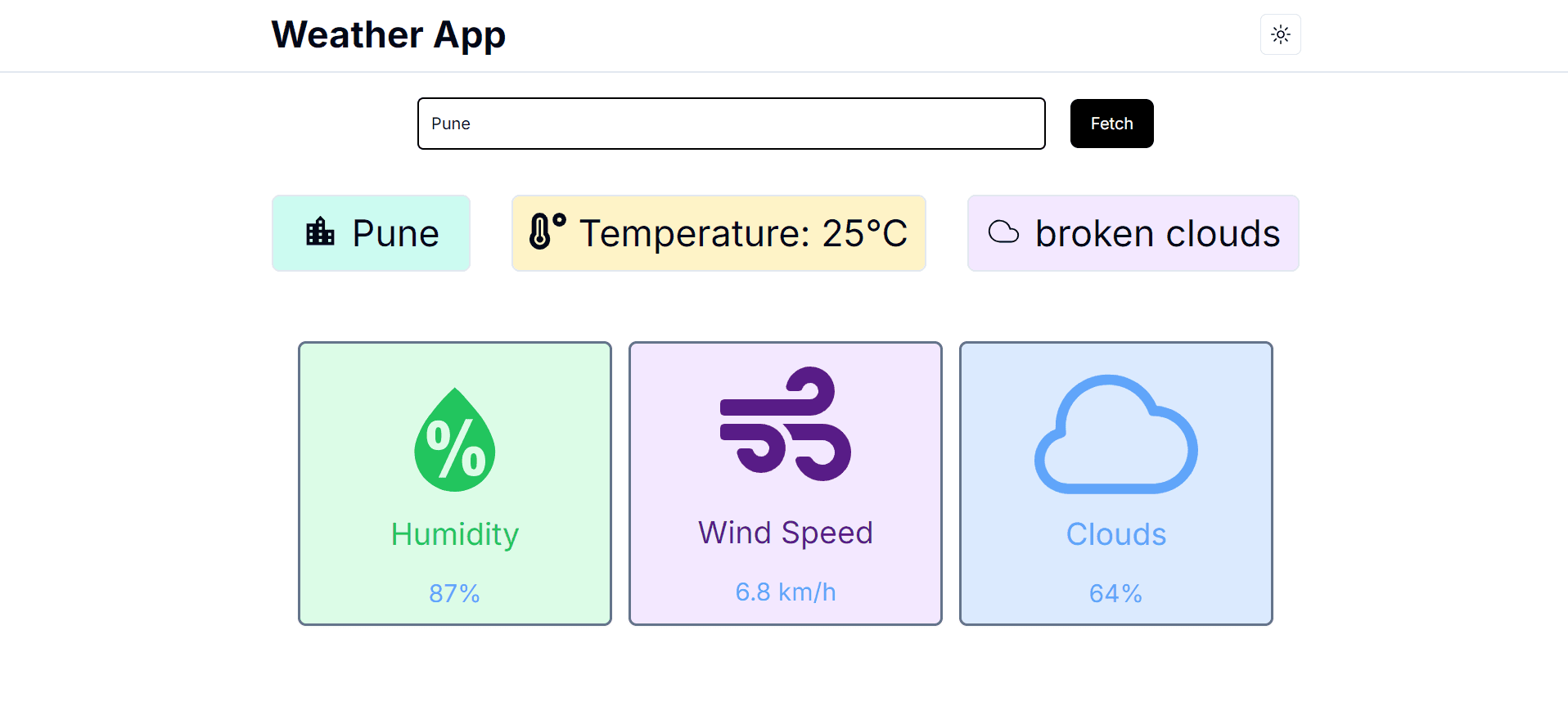The height and width of the screenshot is (702, 1568).
Task: Select the building icon beside Pune
Action: [321, 232]
